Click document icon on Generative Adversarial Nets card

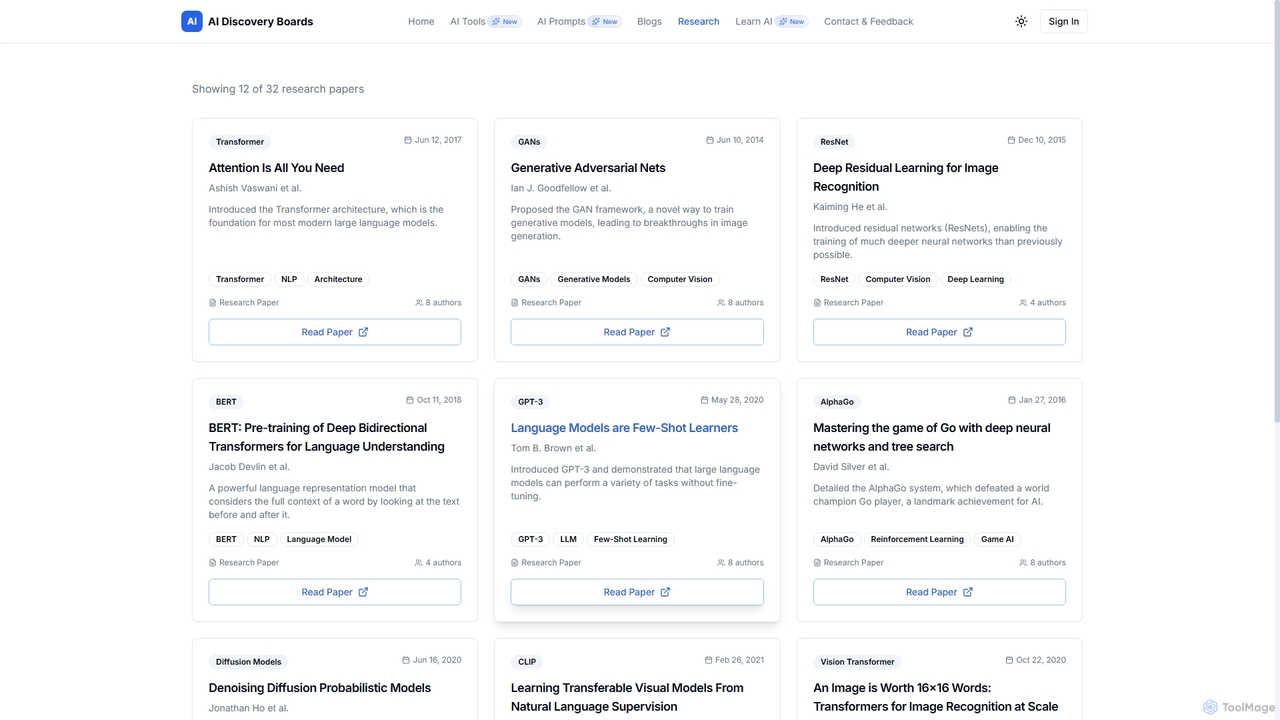pyautogui.click(x=515, y=302)
